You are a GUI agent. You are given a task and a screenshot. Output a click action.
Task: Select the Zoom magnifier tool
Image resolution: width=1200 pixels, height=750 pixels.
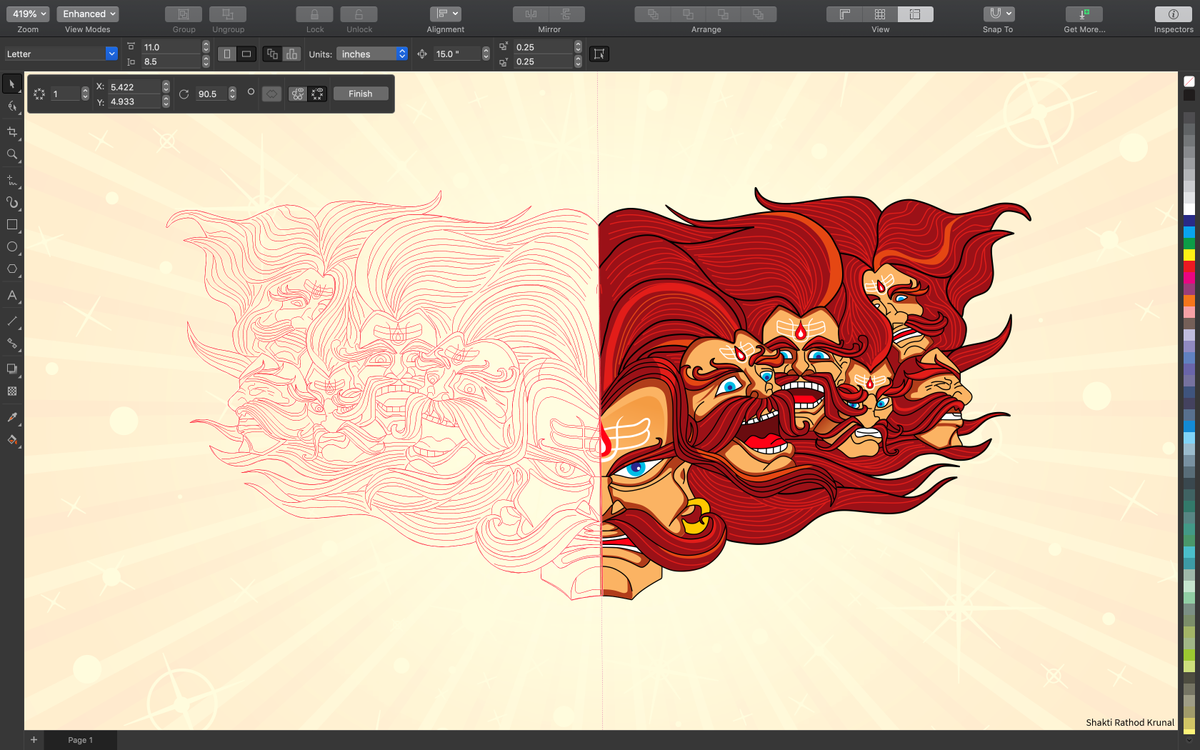click(x=12, y=154)
